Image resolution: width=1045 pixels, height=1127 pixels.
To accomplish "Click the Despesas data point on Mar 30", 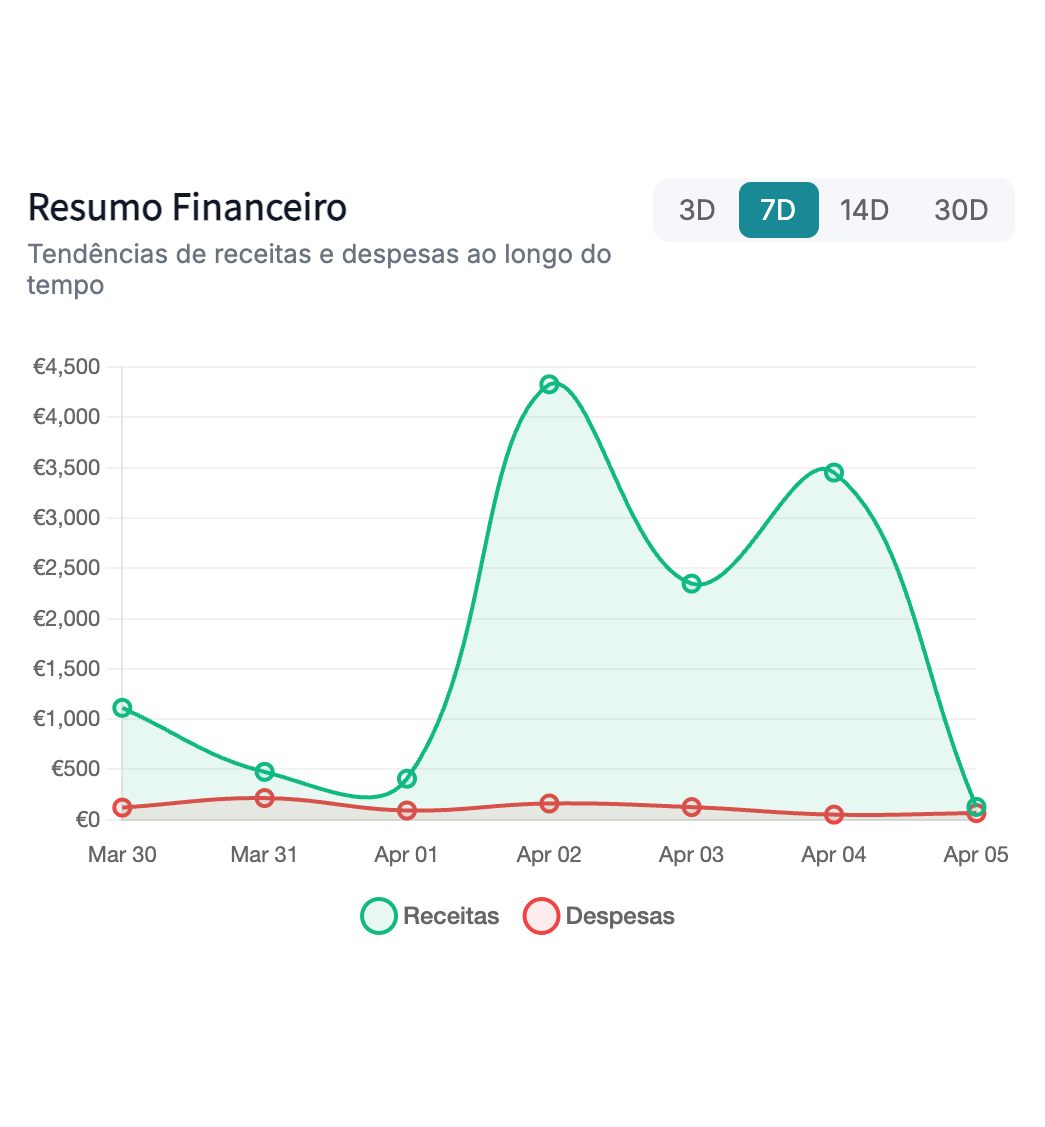I will coord(122,808).
